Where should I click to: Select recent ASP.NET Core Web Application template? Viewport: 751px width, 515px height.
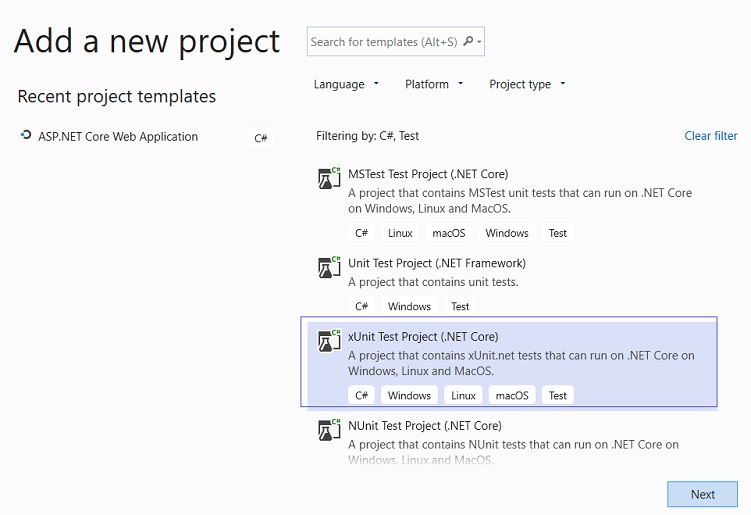[146, 137]
